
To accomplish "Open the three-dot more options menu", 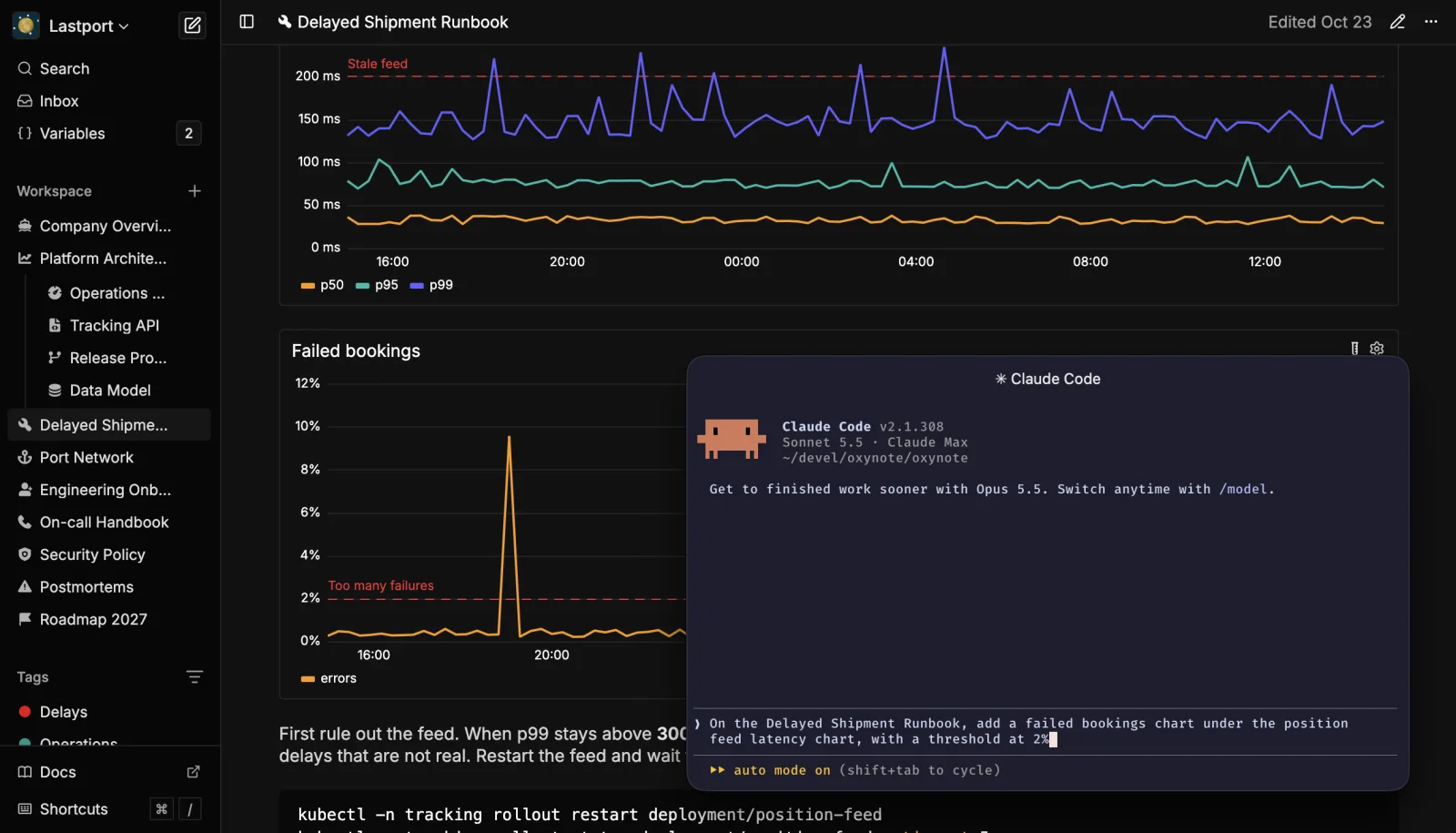I will click(x=1431, y=22).
